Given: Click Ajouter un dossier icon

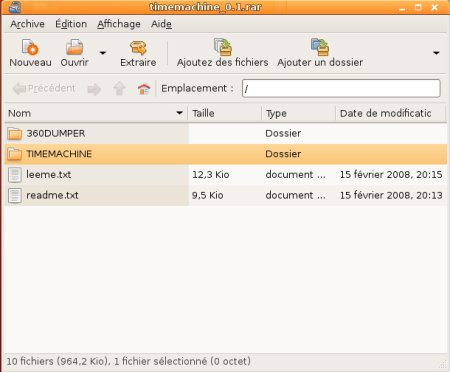Looking at the screenshot, I should [320, 47].
